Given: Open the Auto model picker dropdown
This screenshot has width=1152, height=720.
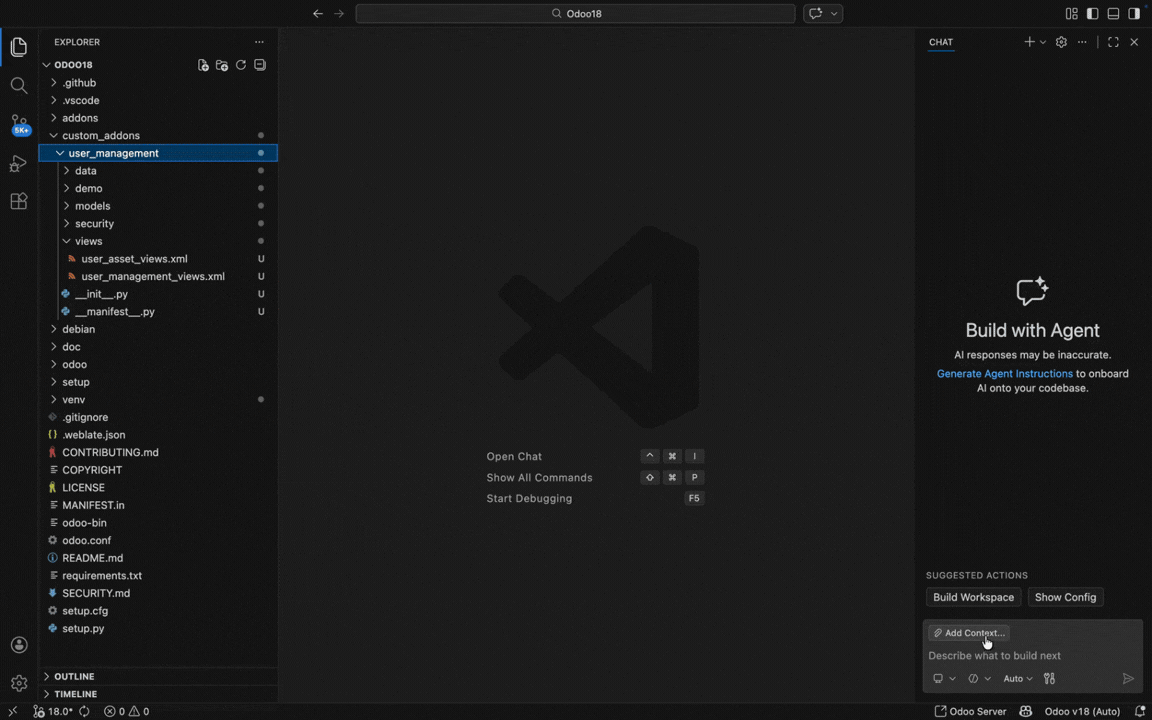Looking at the screenshot, I should coord(1018,678).
